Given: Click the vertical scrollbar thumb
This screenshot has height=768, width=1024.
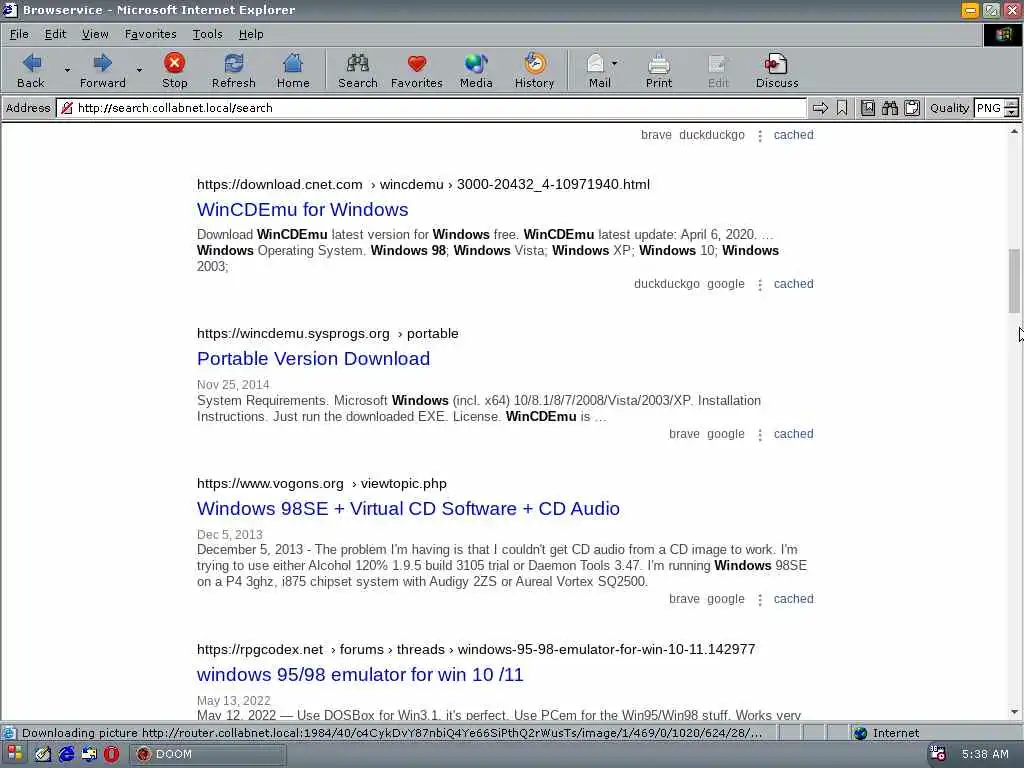Looking at the screenshot, I should (1014, 281).
